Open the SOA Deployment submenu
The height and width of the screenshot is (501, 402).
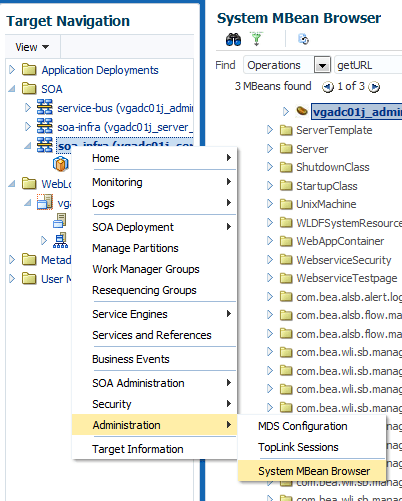click(154, 227)
